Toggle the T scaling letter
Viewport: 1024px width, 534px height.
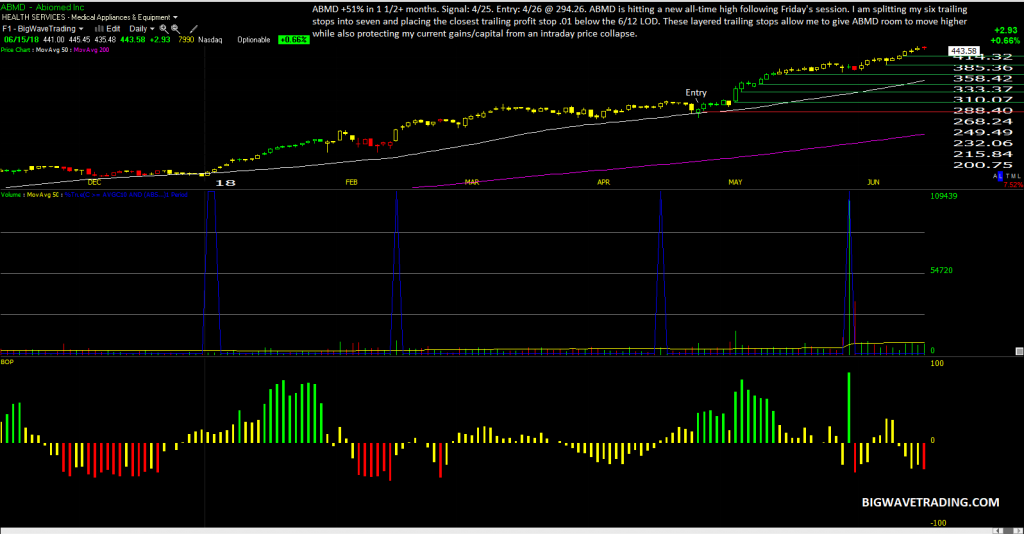click(x=1008, y=176)
